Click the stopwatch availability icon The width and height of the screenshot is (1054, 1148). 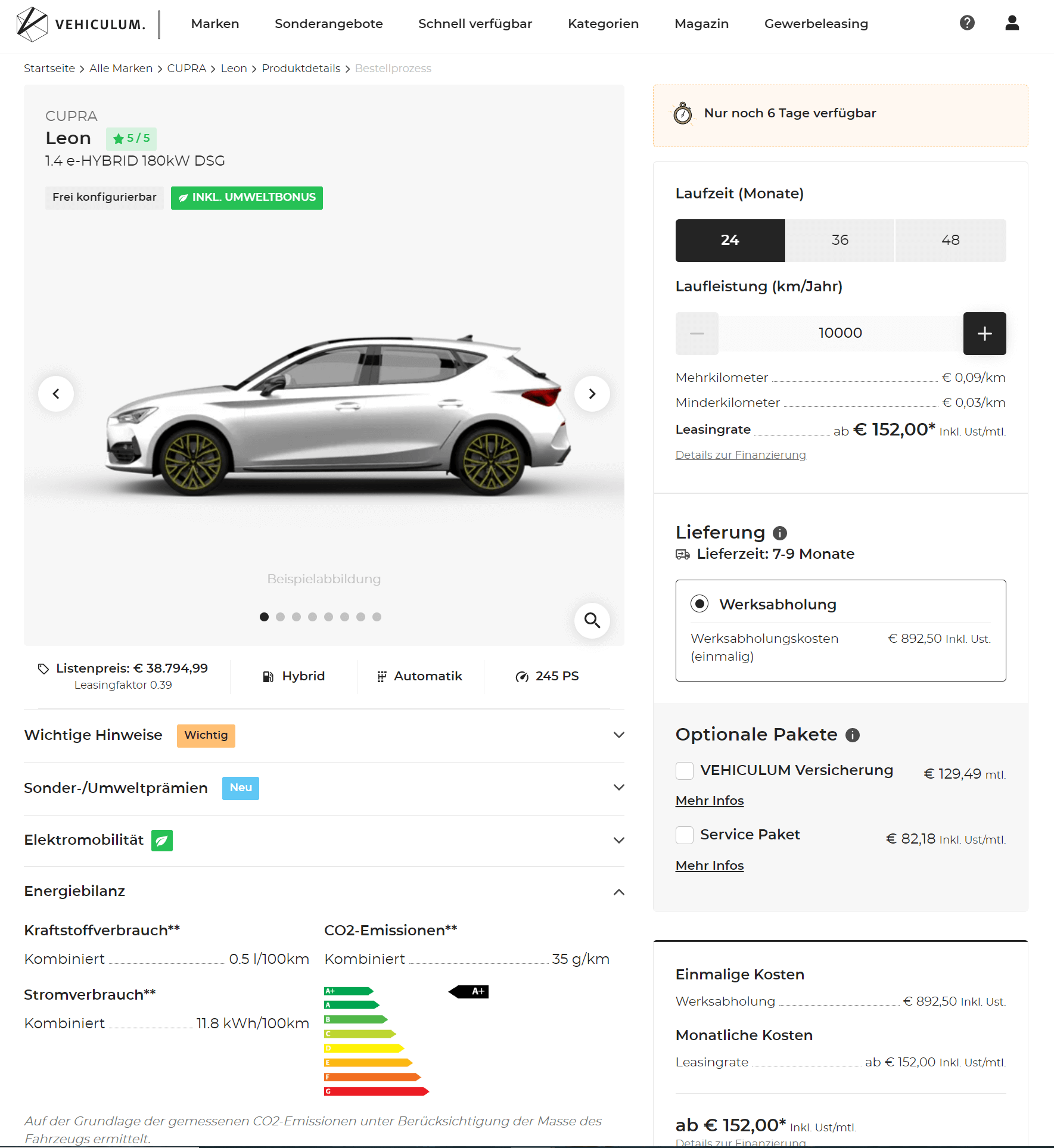683,113
